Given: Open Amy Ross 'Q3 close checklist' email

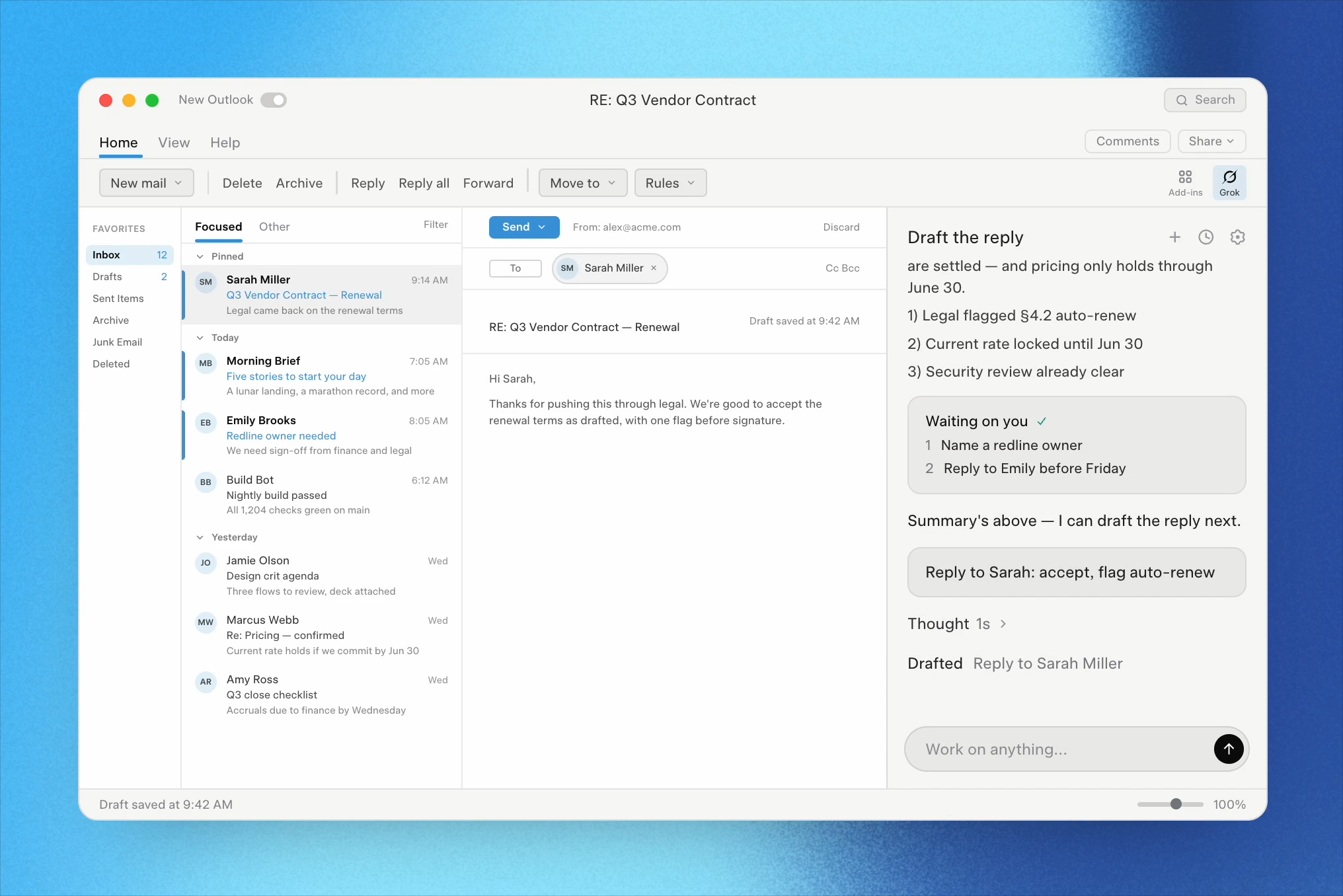Looking at the screenshot, I should pos(323,694).
